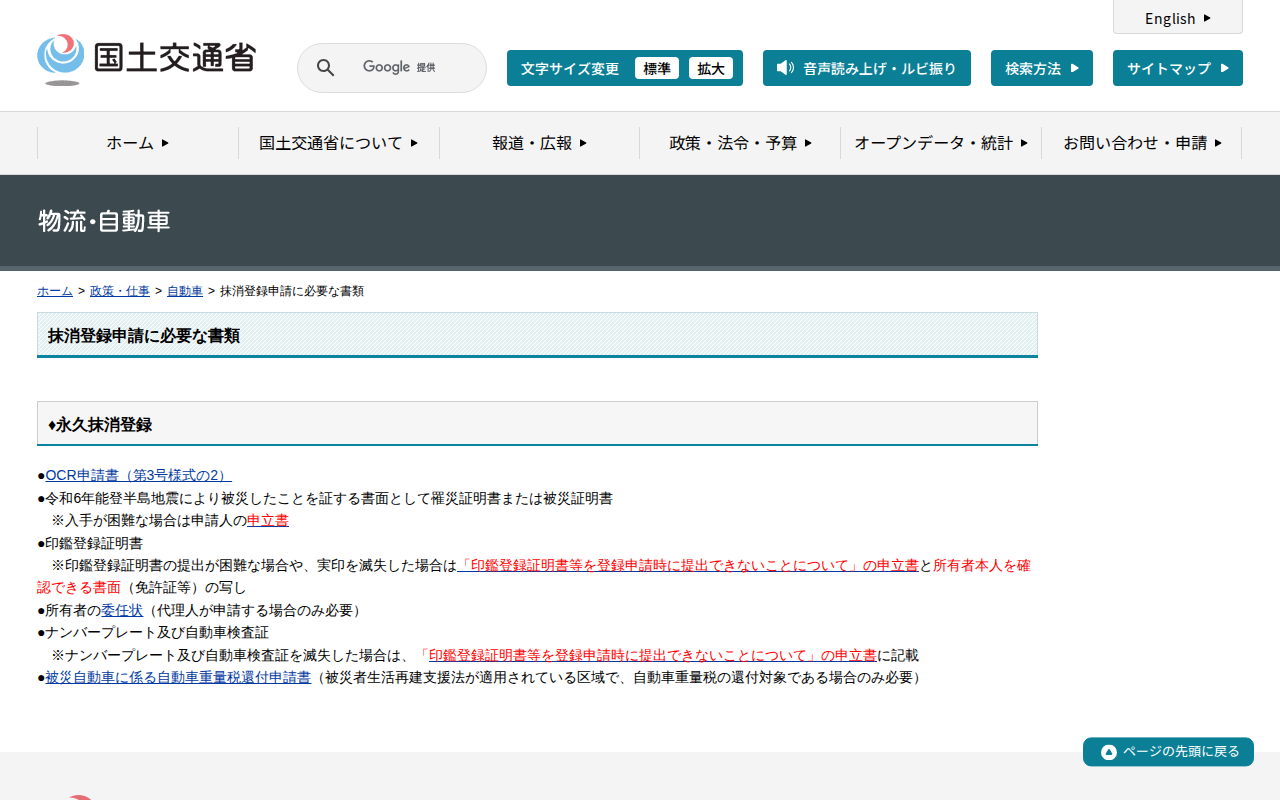The image size is (1280, 800).
Task: Click the 自動車 breadcrumb link
Action: click(x=184, y=291)
